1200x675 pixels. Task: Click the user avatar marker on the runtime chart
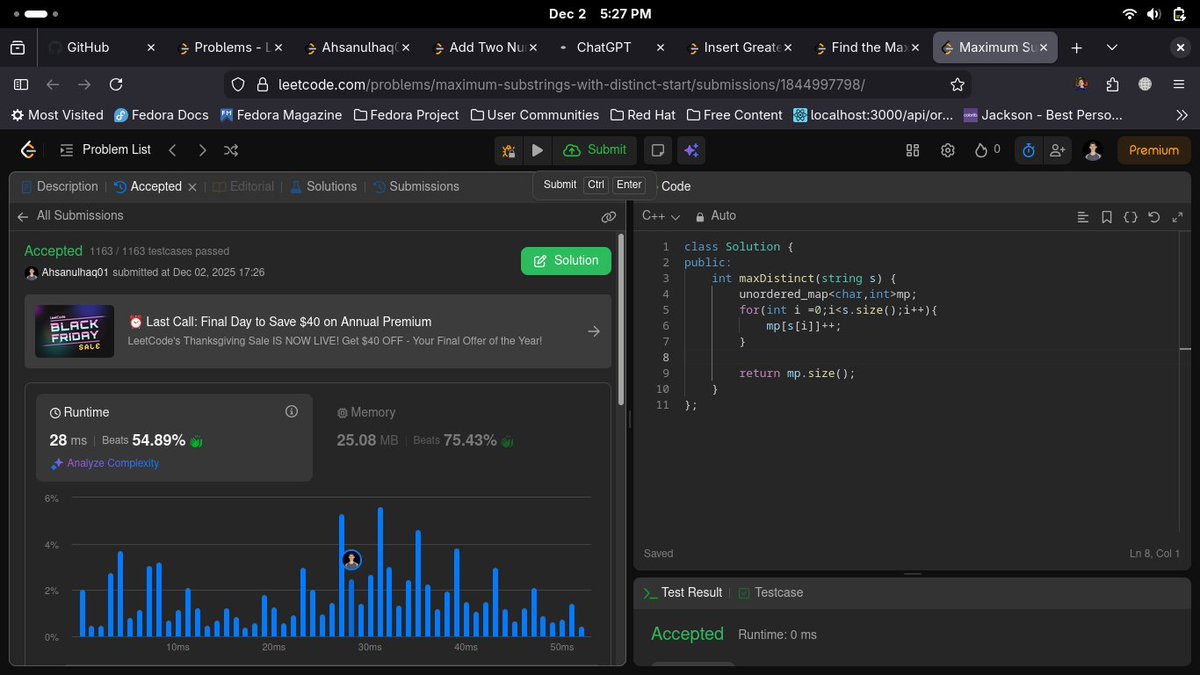pos(351,560)
